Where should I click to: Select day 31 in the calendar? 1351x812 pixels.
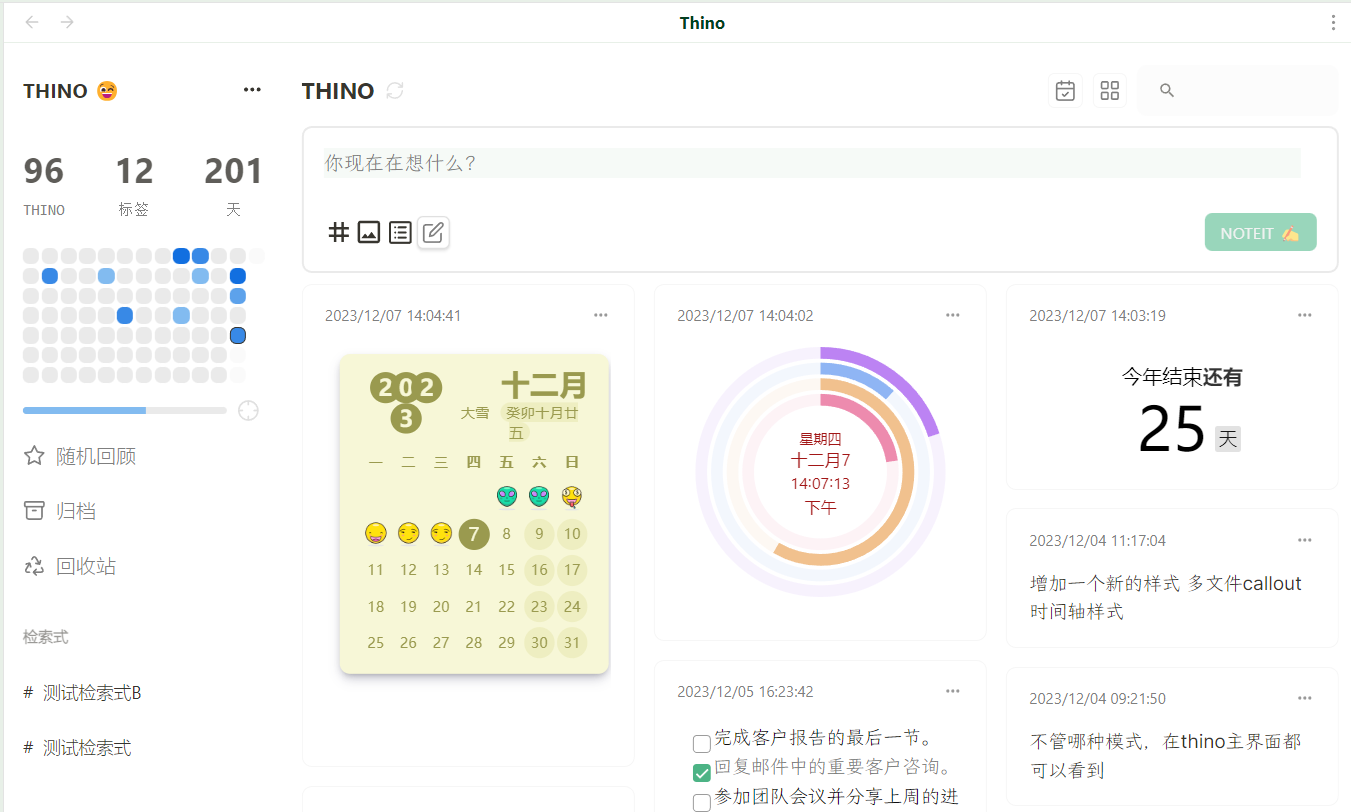coord(572,642)
